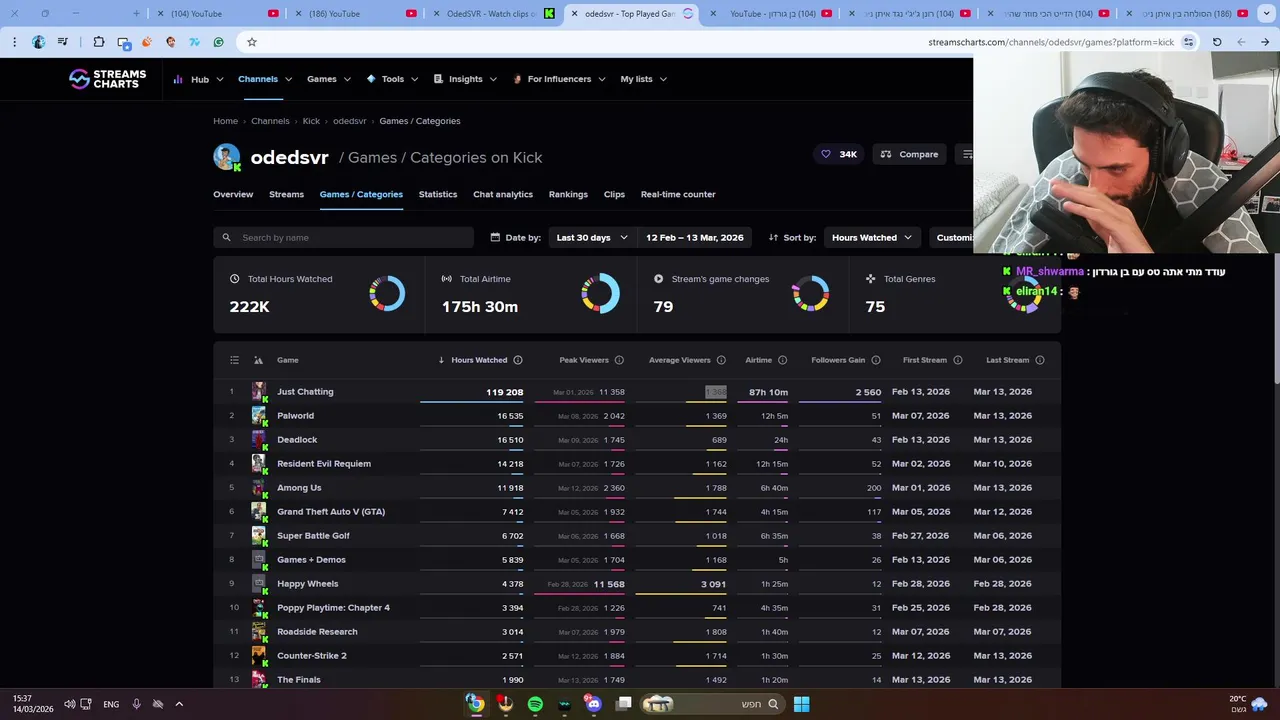The image size is (1280, 720).
Task: Open the Hub menu
Action: click(x=199, y=79)
